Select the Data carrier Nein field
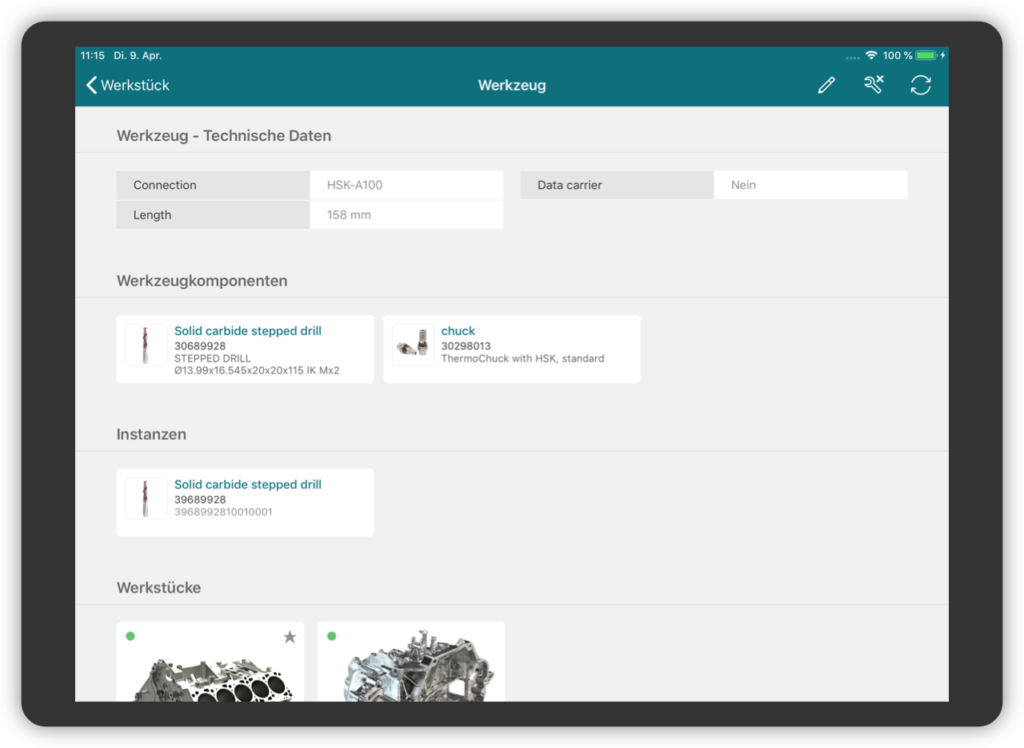Image resolution: width=1024 pixels, height=748 pixels. (810, 185)
